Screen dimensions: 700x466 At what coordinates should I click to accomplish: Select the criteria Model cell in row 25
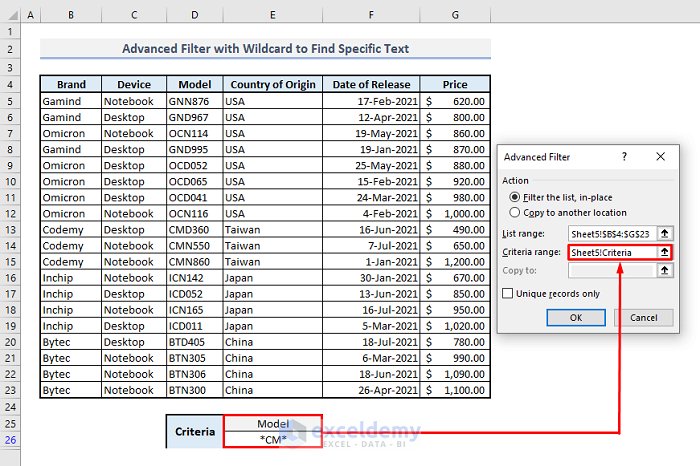[x=272, y=424]
